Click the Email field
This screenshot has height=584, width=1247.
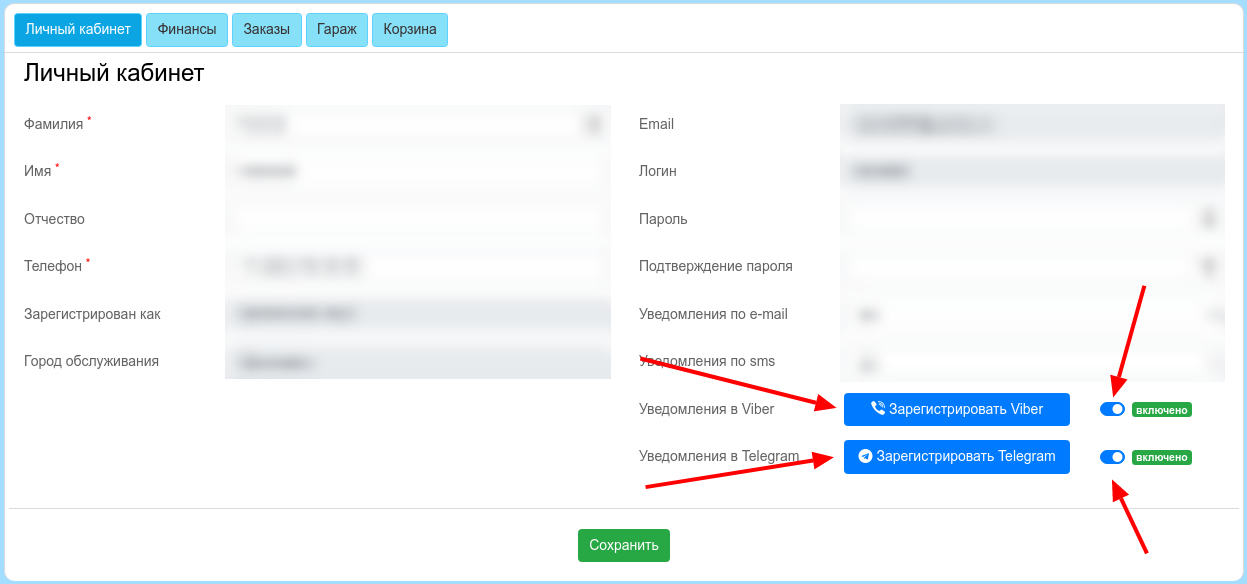pyautogui.click(x=1032, y=124)
